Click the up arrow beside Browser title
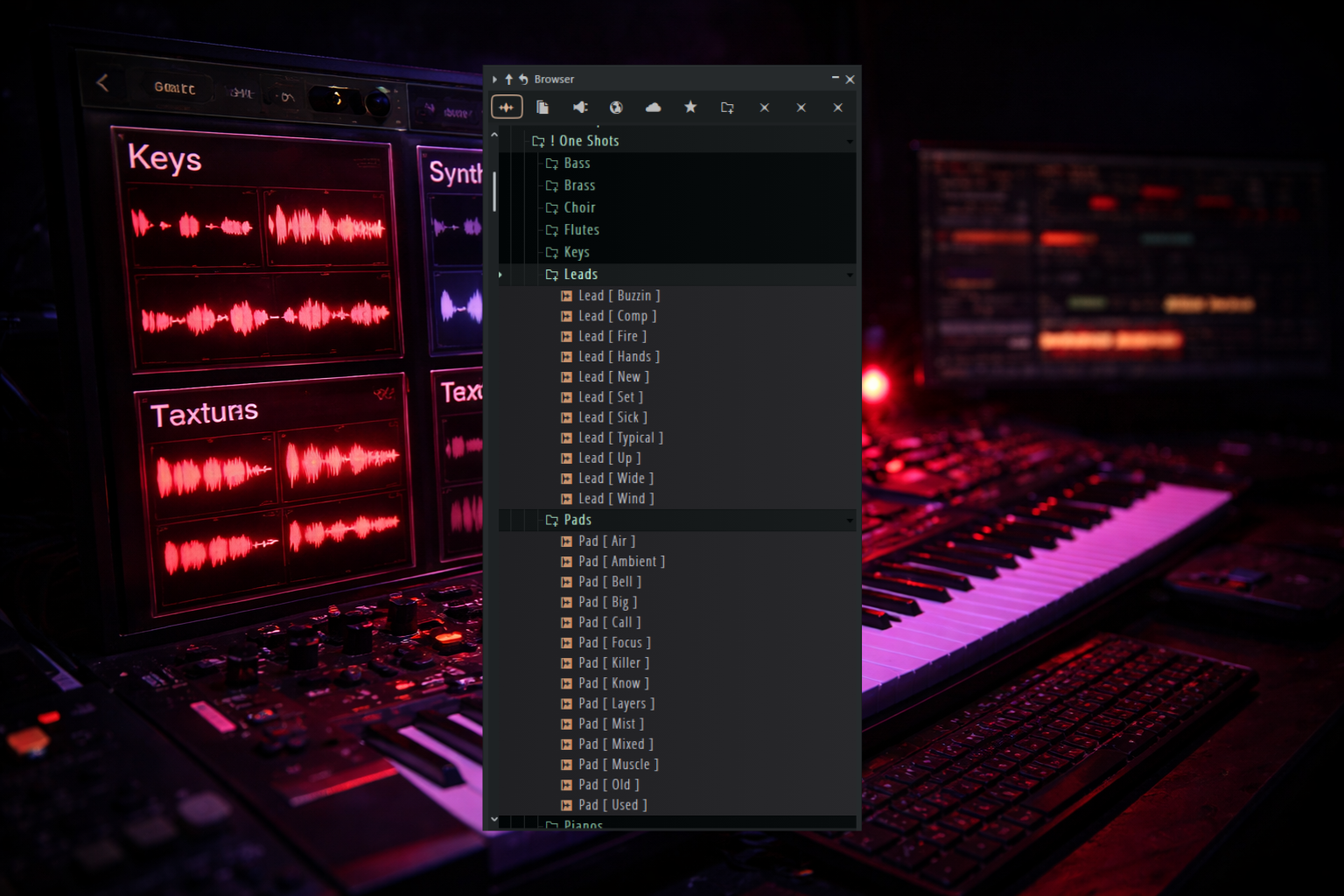Viewport: 1344px width, 896px height. pos(508,79)
